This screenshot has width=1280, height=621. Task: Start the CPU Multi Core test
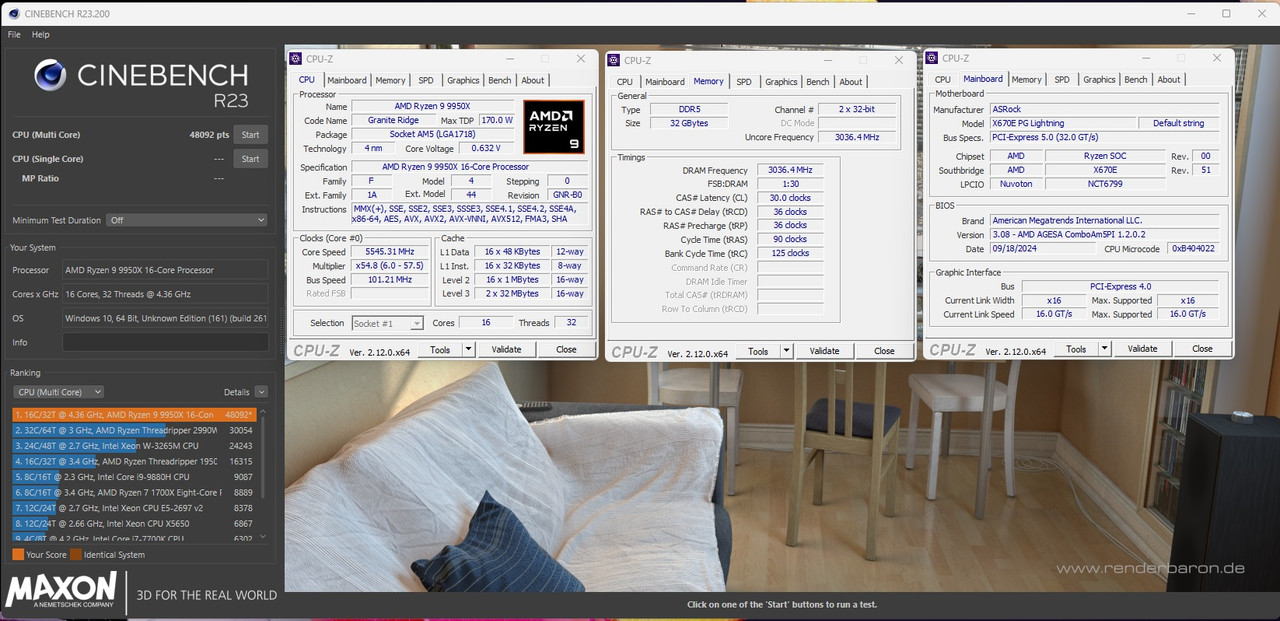click(x=251, y=134)
